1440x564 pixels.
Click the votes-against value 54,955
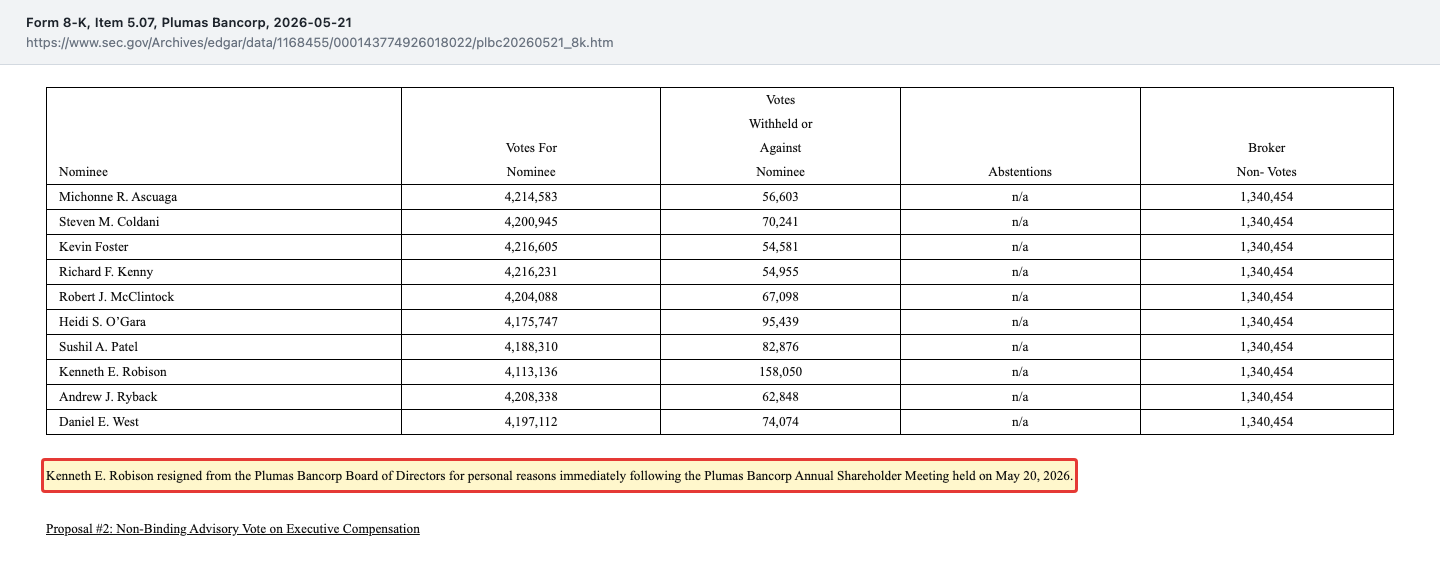[780, 272]
